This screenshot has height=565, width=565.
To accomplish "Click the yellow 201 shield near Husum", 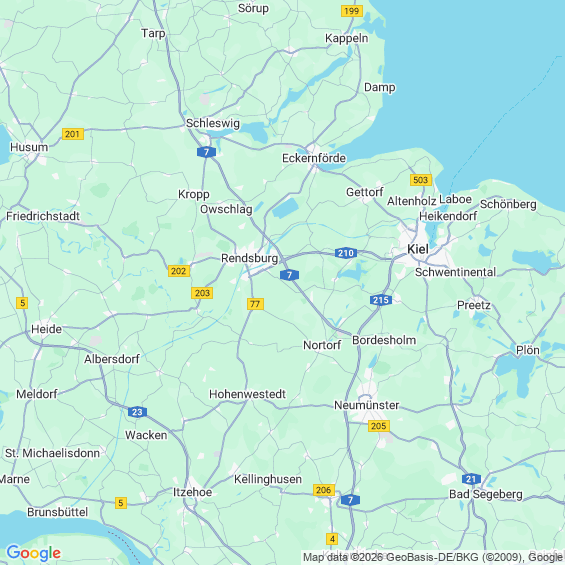I will pos(73,134).
